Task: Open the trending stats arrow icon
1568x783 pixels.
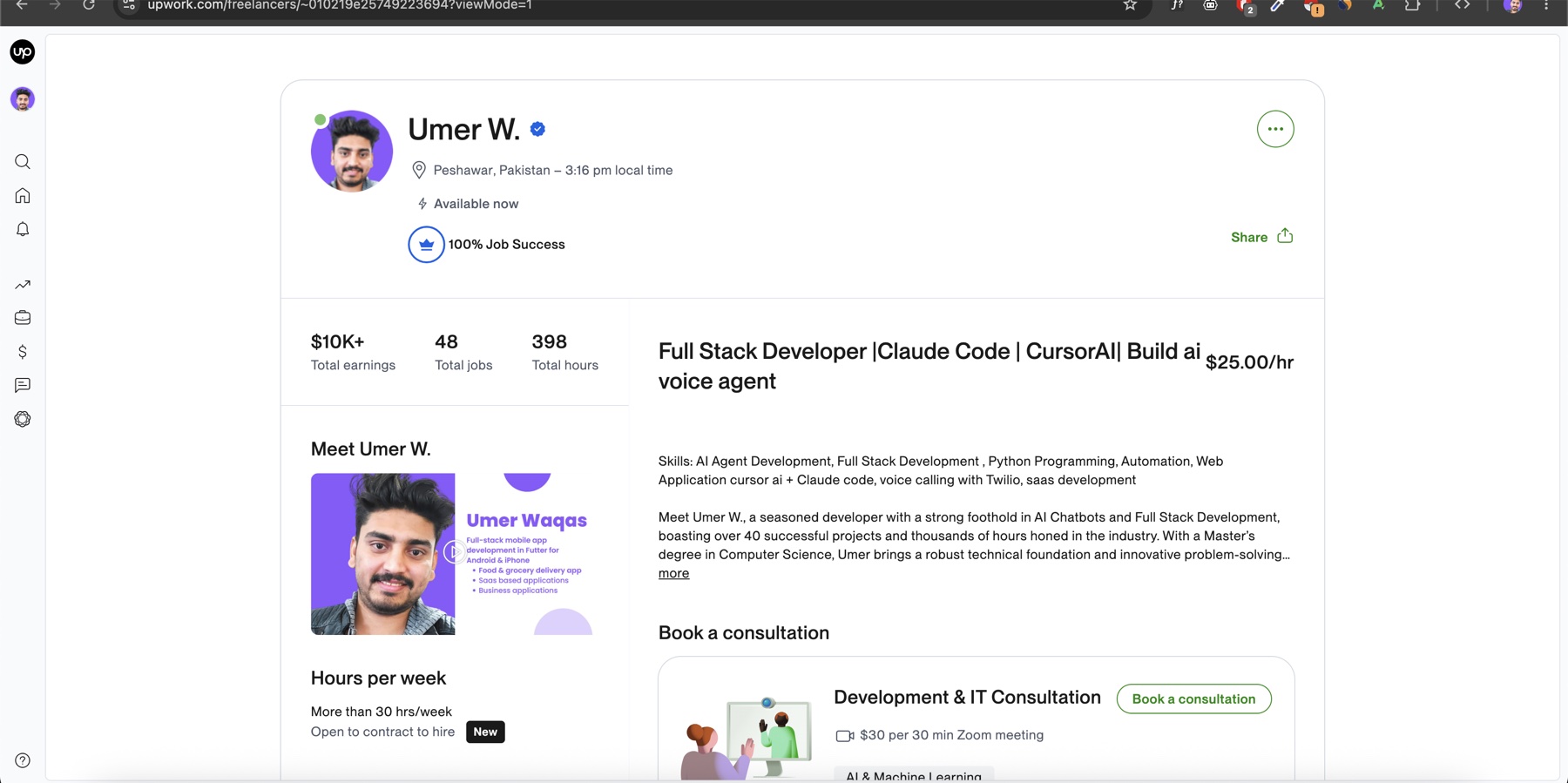Action: coord(23,285)
